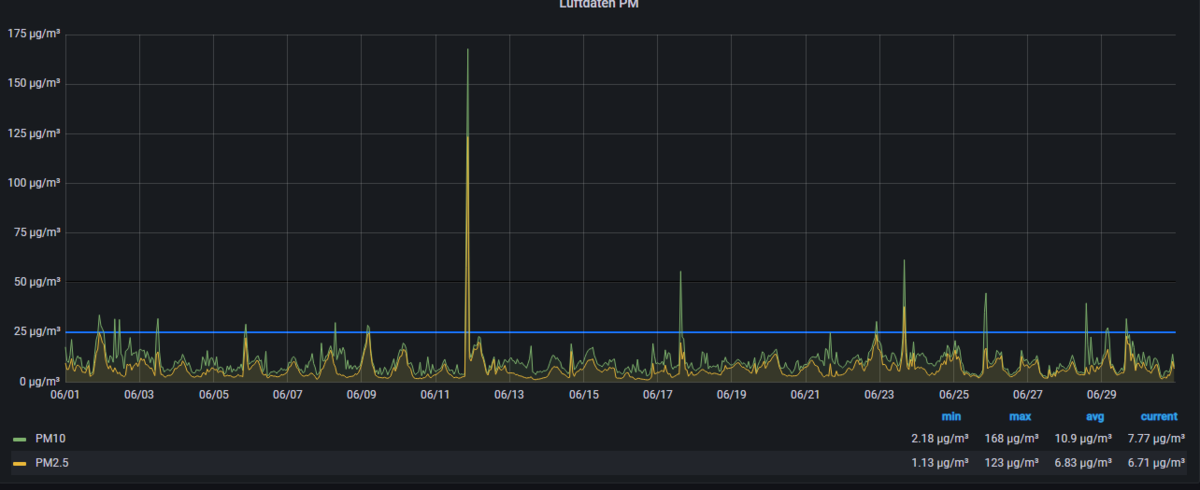
Task: Sort legend by the avg column
Action: click(1093, 416)
